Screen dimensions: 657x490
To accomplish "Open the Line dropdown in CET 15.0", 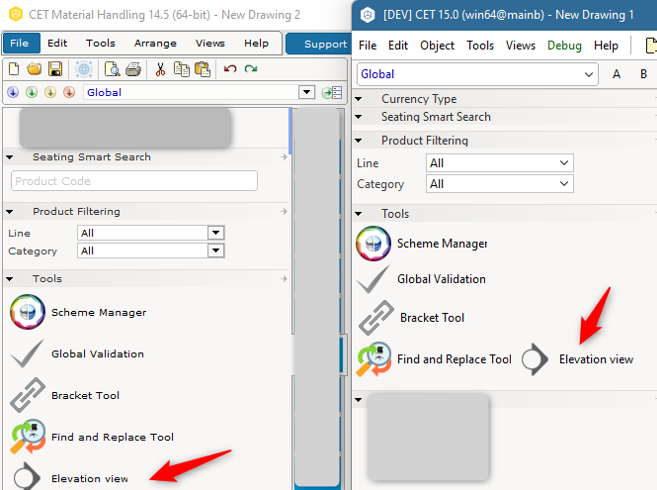I will point(499,163).
